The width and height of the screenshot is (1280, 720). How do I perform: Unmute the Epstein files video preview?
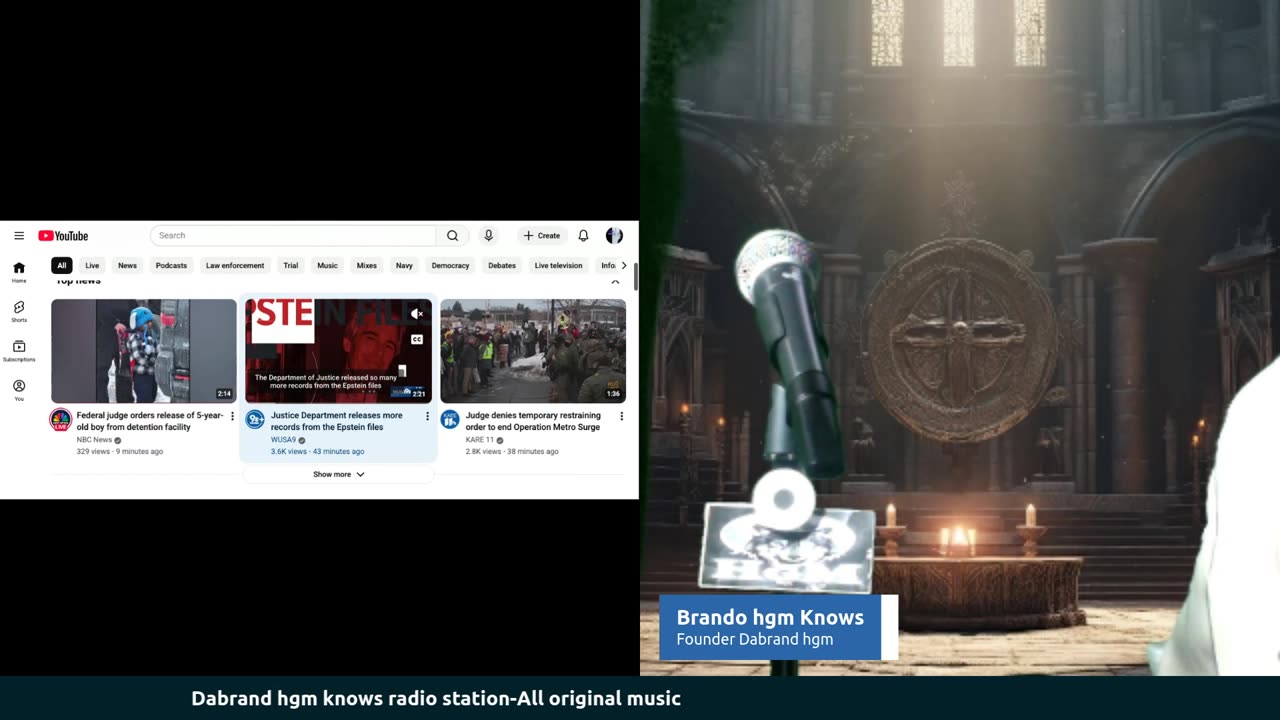coord(417,314)
